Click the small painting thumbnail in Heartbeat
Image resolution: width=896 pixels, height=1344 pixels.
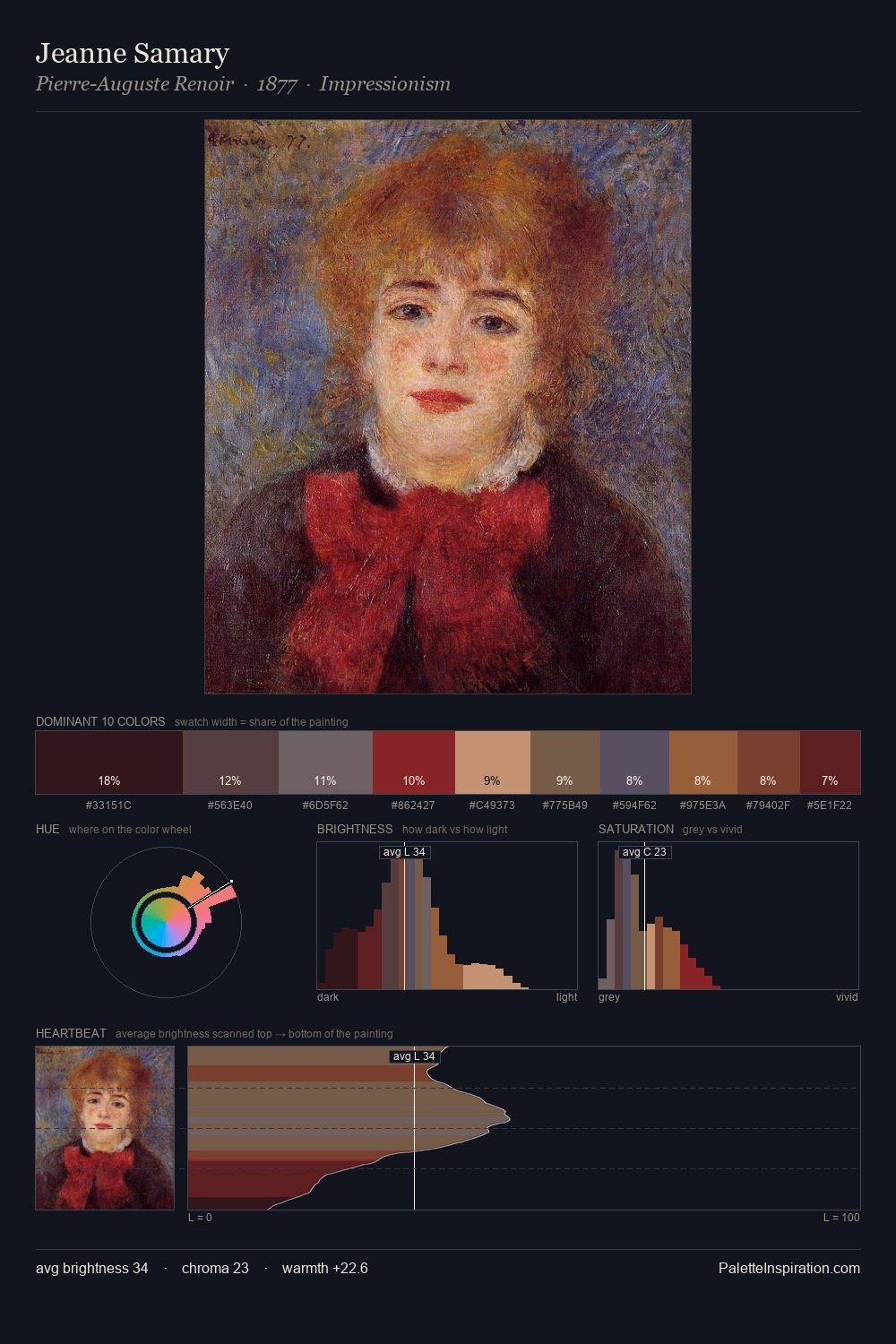tap(105, 1128)
